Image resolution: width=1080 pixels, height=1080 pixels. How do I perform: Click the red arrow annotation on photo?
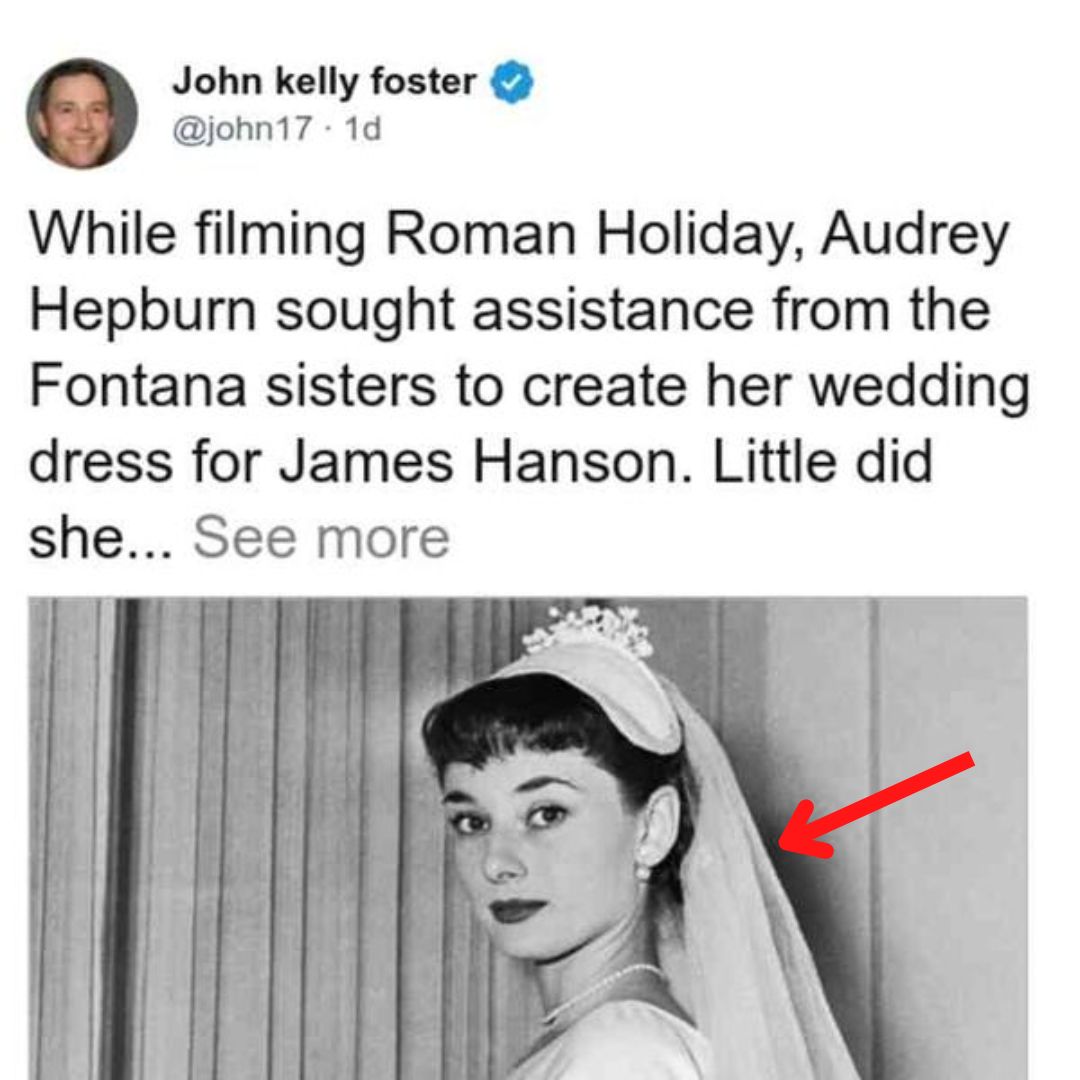click(x=875, y=805)
